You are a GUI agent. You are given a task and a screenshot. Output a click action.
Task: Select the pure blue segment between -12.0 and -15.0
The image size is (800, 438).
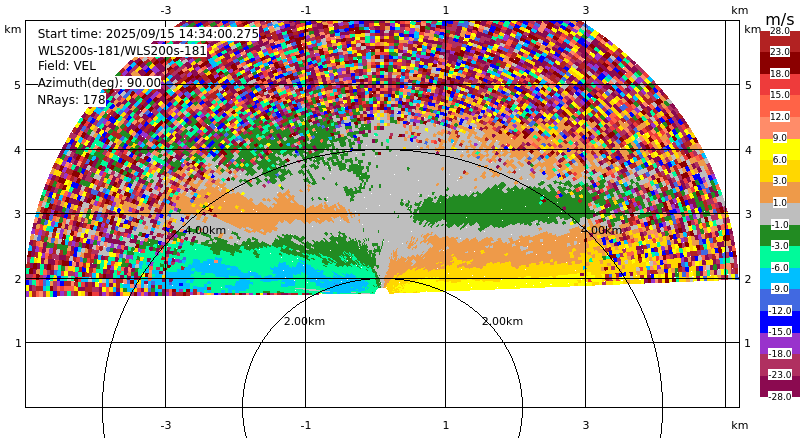pyautogui.click(x=780, y=322)
